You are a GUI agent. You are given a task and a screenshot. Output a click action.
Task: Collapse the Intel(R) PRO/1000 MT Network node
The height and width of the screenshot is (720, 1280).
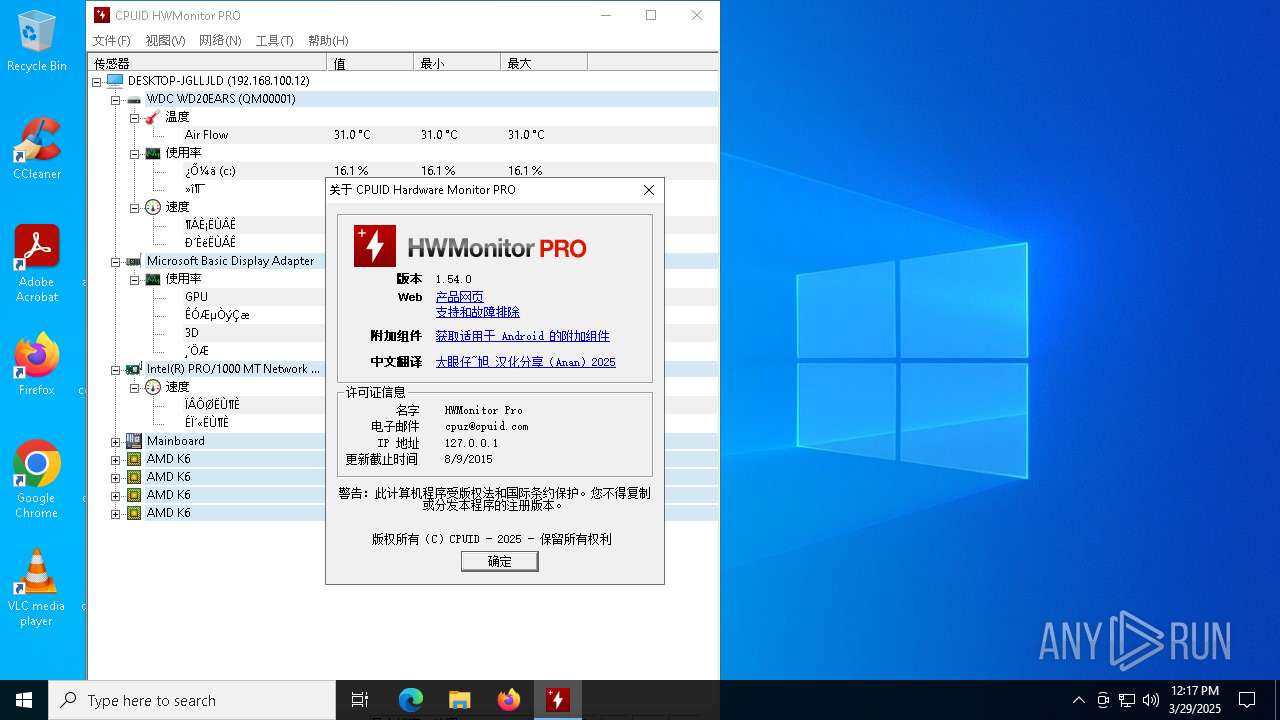click(115, 369)
